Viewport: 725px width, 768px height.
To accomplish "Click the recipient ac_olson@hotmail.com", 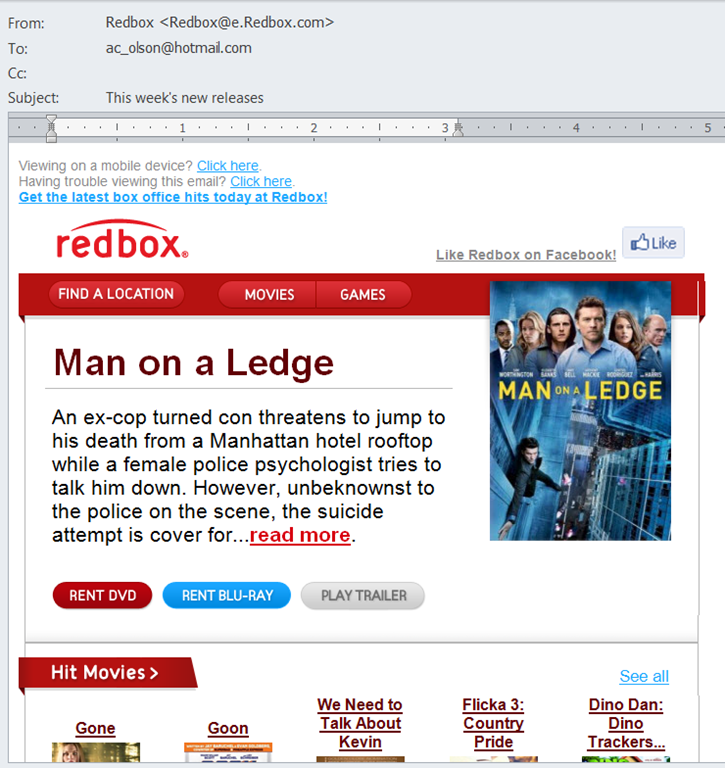I will [x=179, y=48].
